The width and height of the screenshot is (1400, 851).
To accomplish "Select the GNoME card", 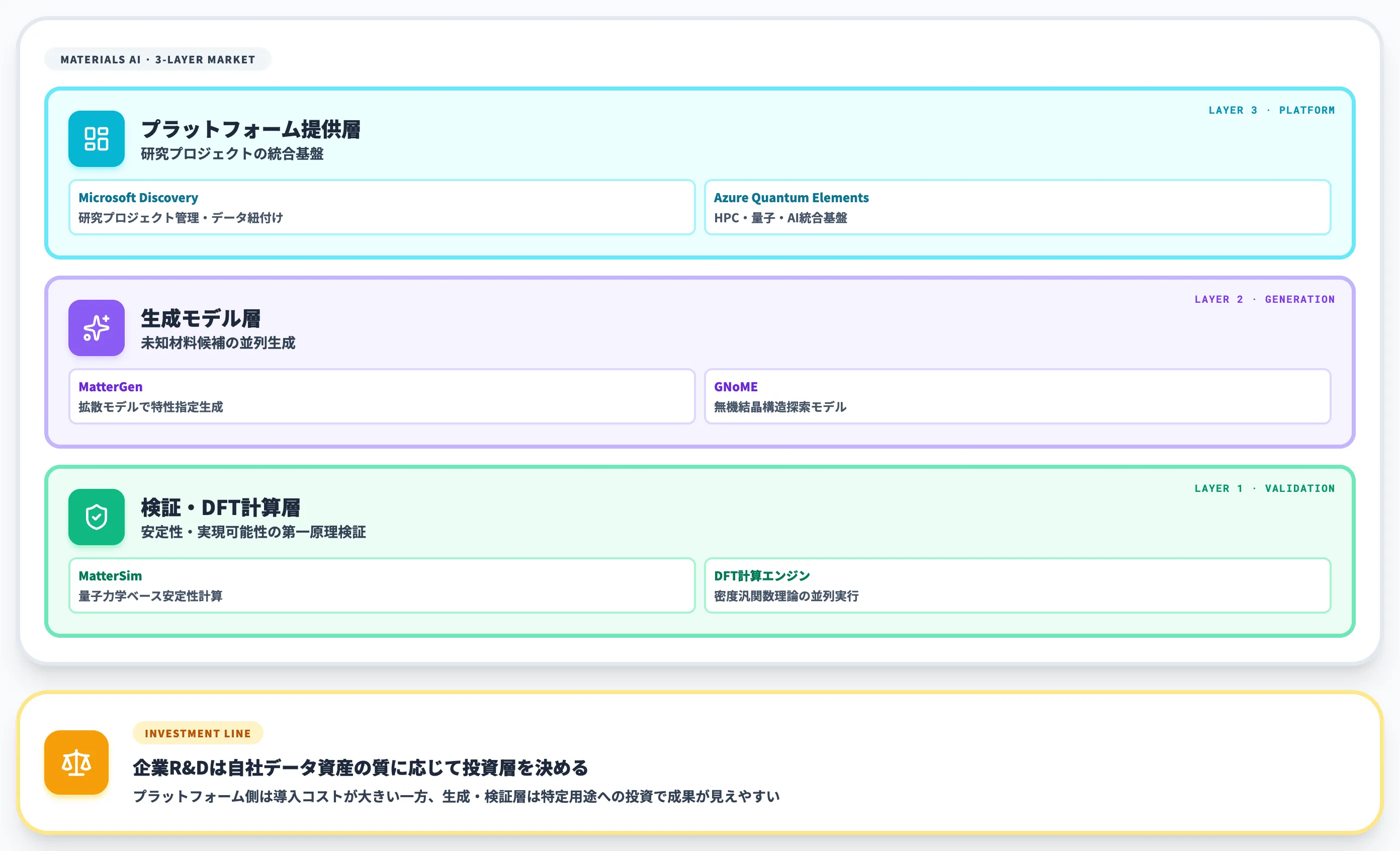I will point(1017,396).
